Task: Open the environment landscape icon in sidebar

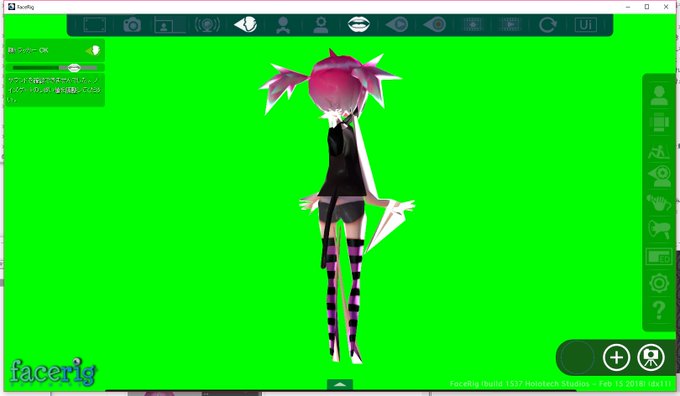Action: (659, 151)
